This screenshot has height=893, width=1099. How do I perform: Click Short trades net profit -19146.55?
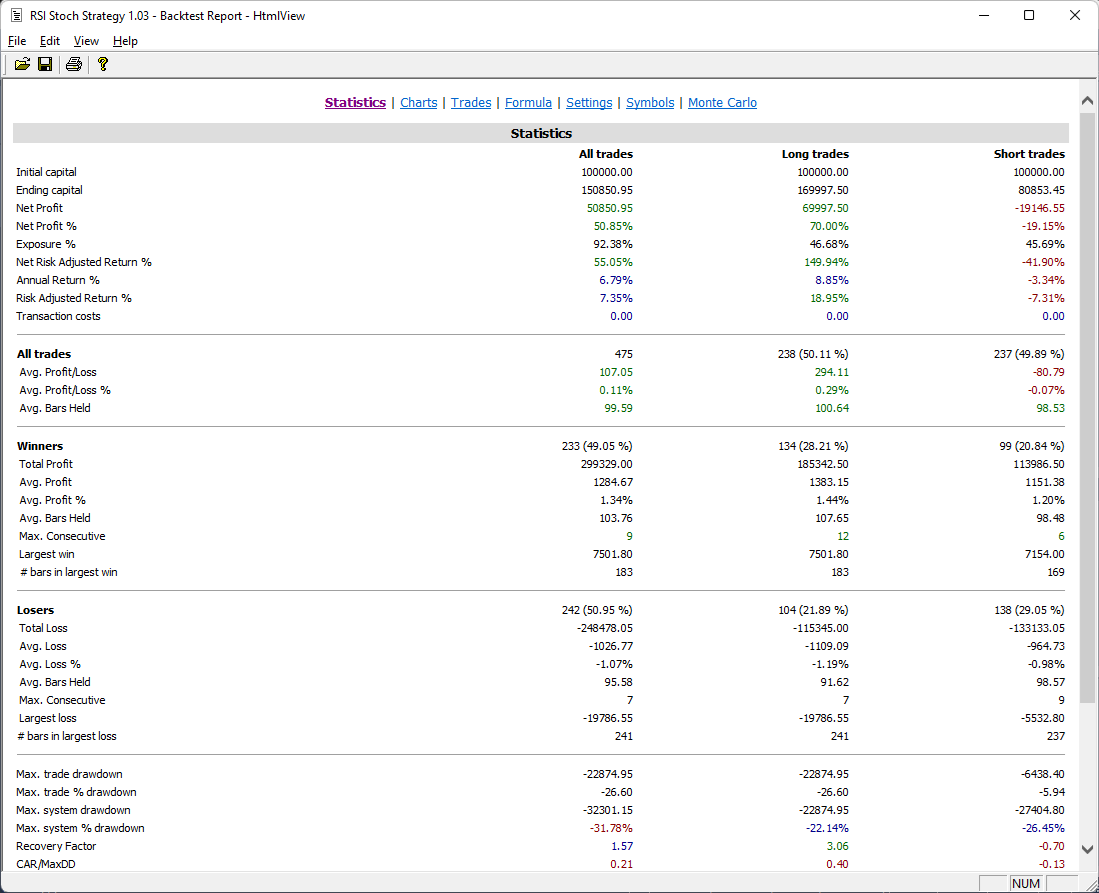pos(1039,208)
